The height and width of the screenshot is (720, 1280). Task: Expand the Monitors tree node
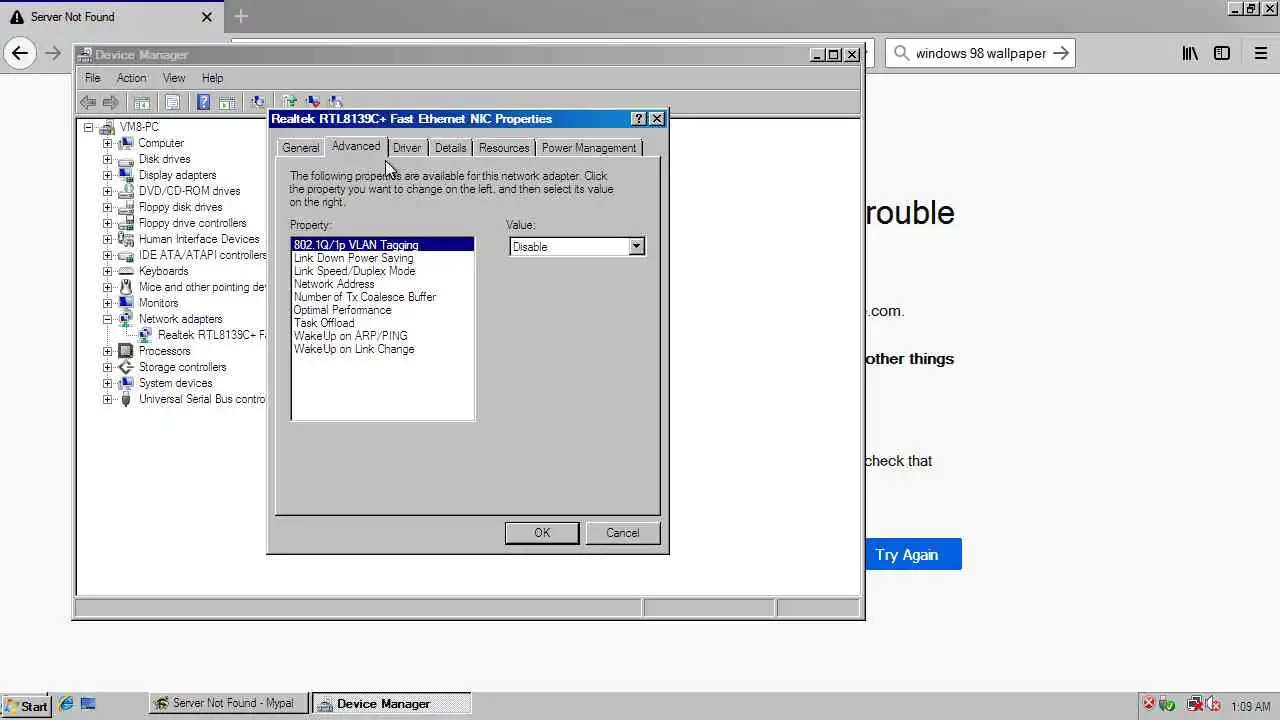click(x=107, y=303)
